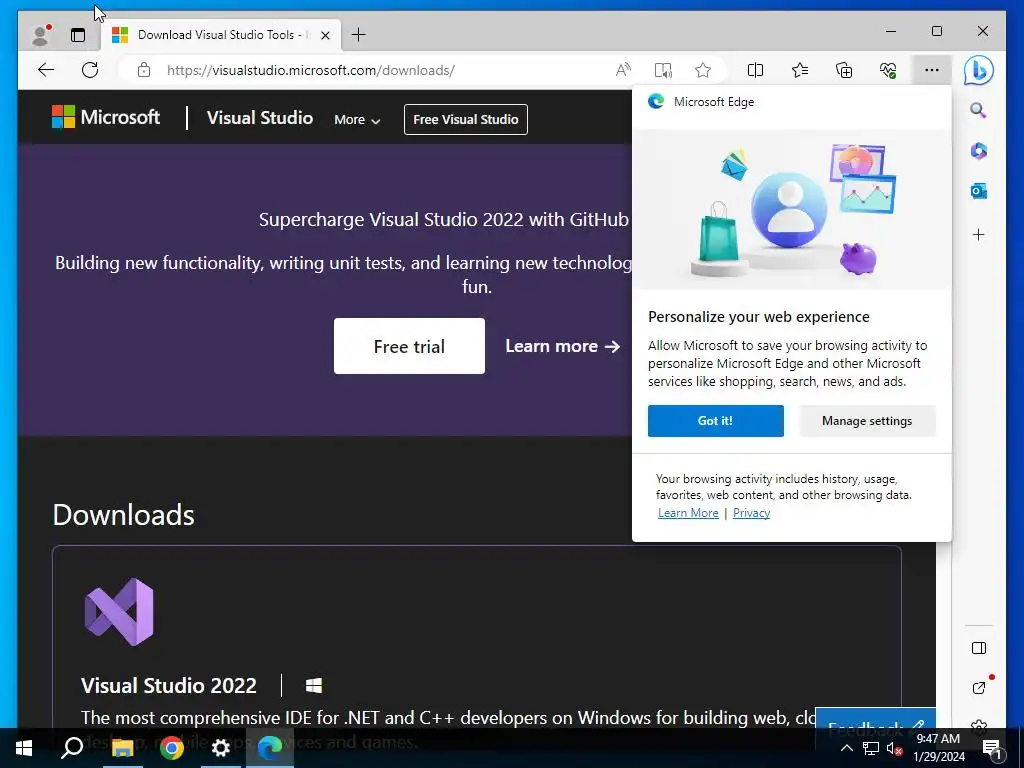This screenshot has height=768, width=1024.
Task: Click Manage settings in Edge popup
Action: point(867,421)
